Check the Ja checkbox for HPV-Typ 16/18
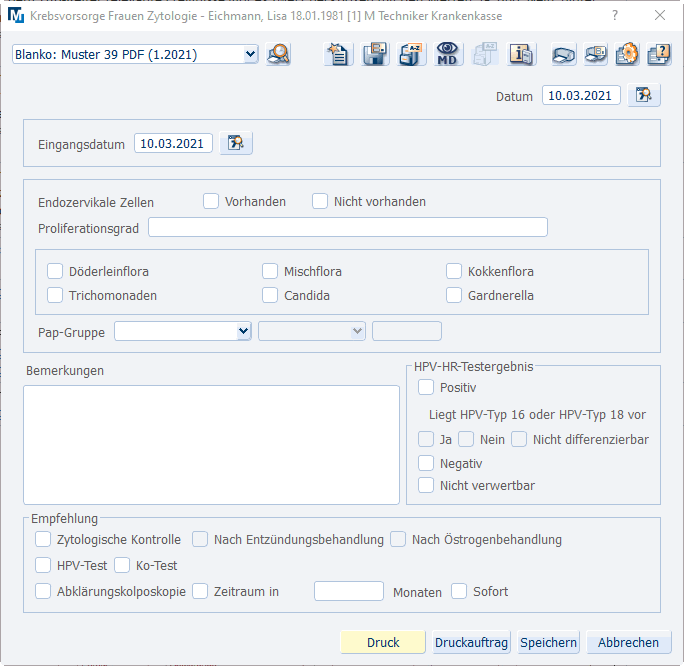684x666 pixels. (x=426, y=439)
